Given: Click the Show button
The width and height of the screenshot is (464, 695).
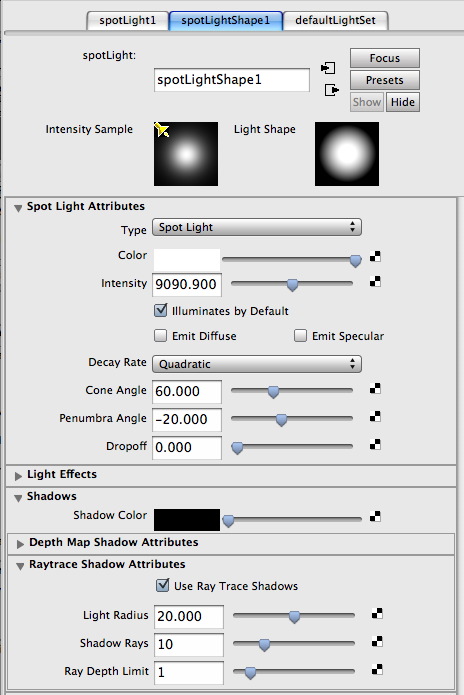Looking at the screenshot, I should click(x=367, y=102).
